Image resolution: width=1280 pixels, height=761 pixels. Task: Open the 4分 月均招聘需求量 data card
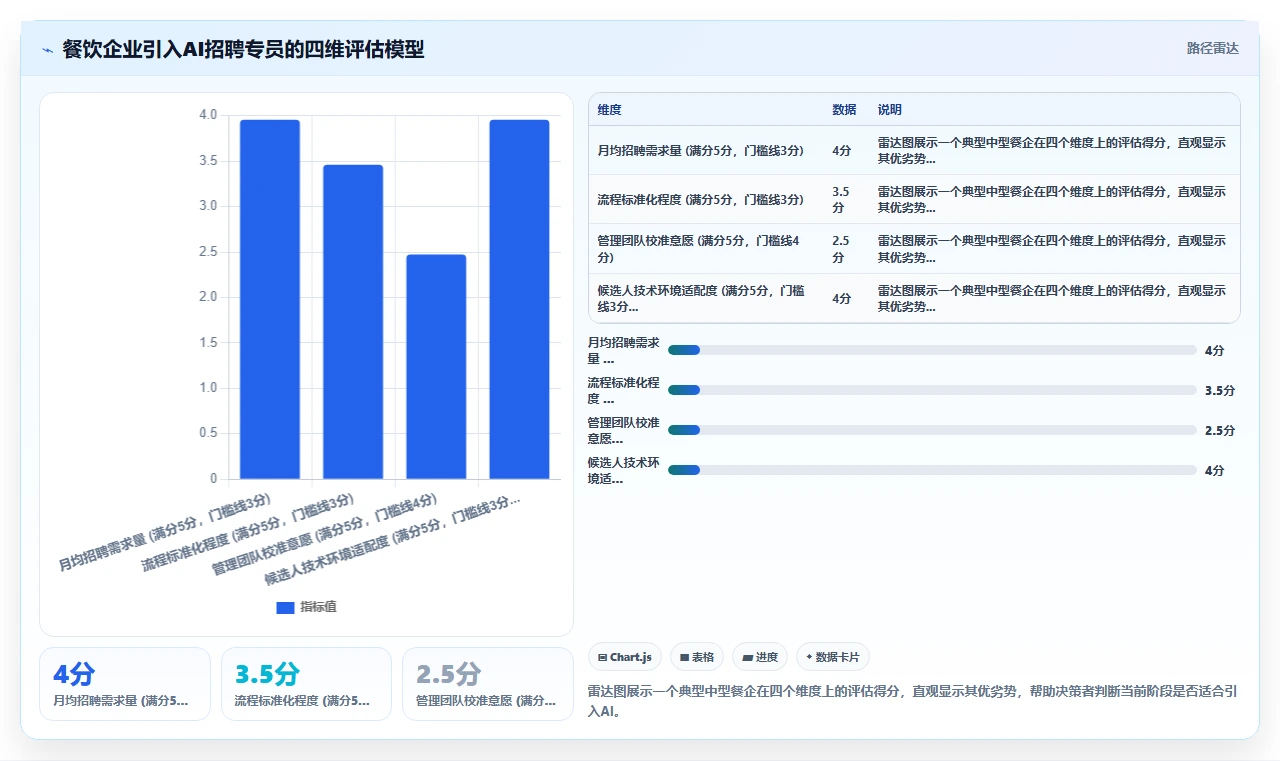click(x=125, y=684)
